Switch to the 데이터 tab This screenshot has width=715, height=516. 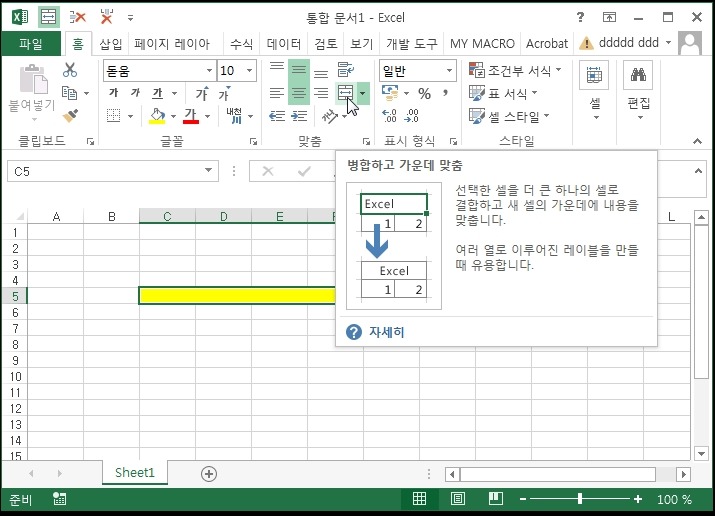click(x=284, y=44)
